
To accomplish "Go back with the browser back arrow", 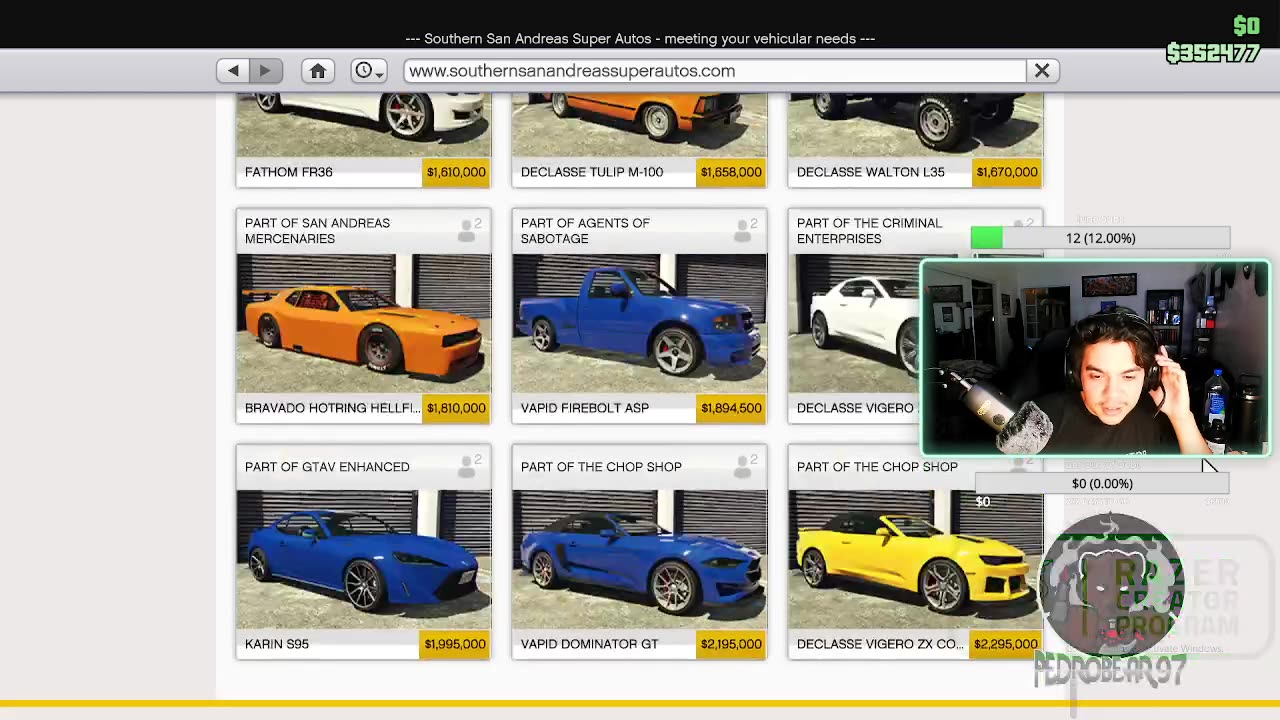I will [233, 71].
